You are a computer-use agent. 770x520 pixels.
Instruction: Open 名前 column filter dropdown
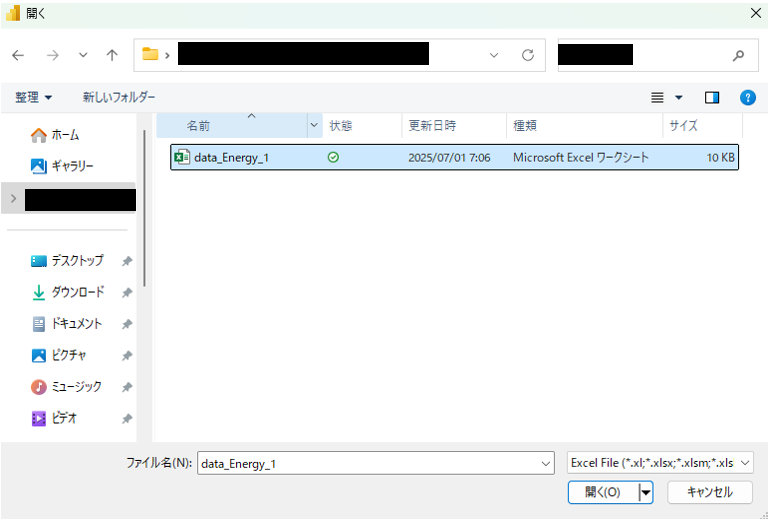(314, 125)
